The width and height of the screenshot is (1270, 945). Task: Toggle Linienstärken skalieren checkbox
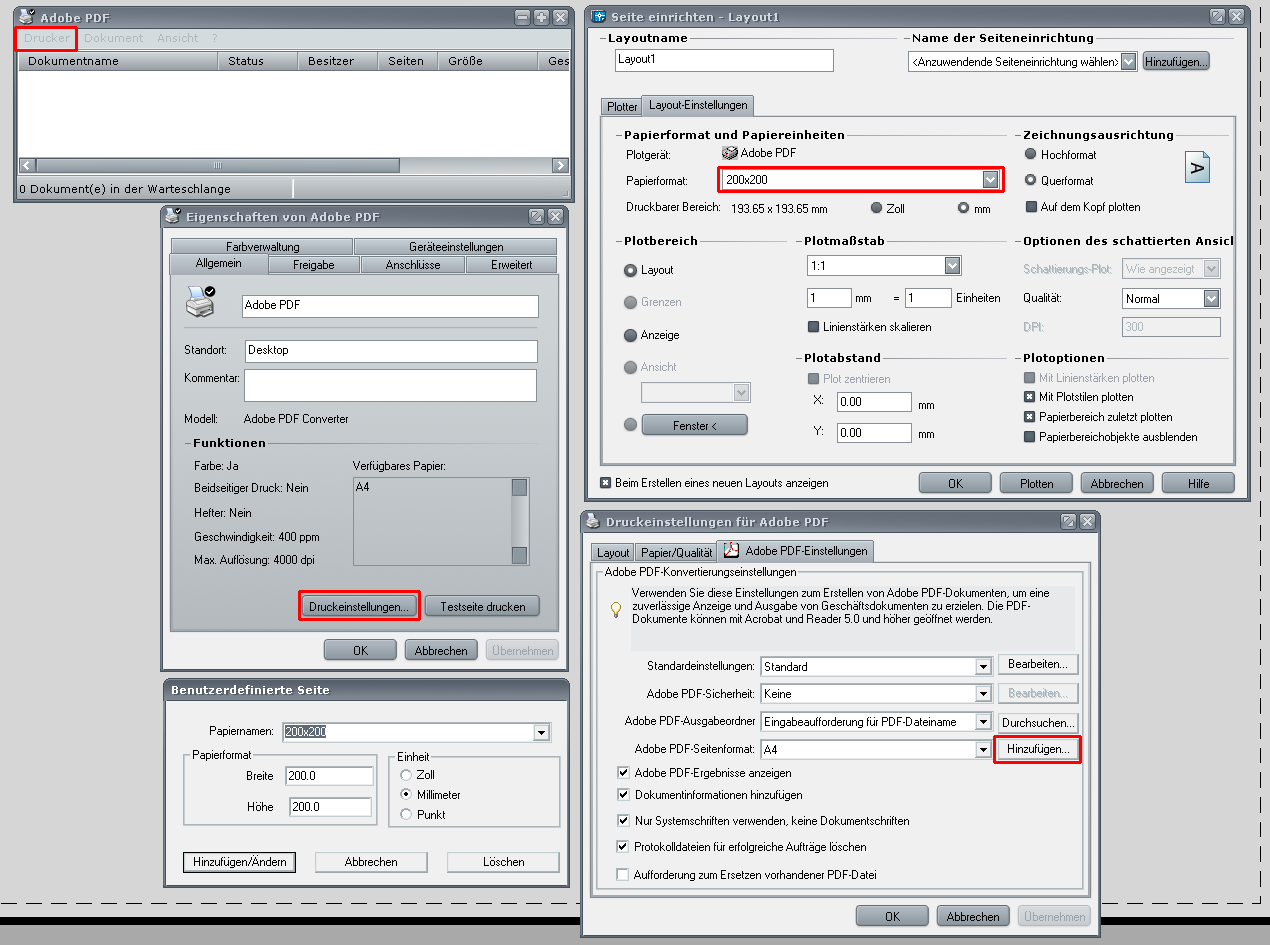[813, 327]
